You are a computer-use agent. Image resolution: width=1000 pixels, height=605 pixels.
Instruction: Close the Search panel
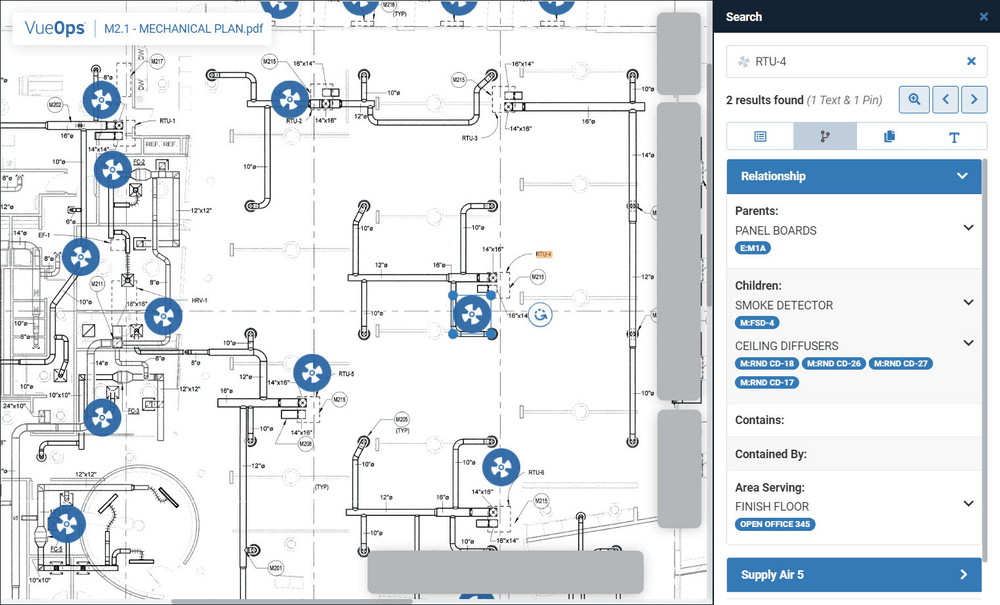coord(983,17)
